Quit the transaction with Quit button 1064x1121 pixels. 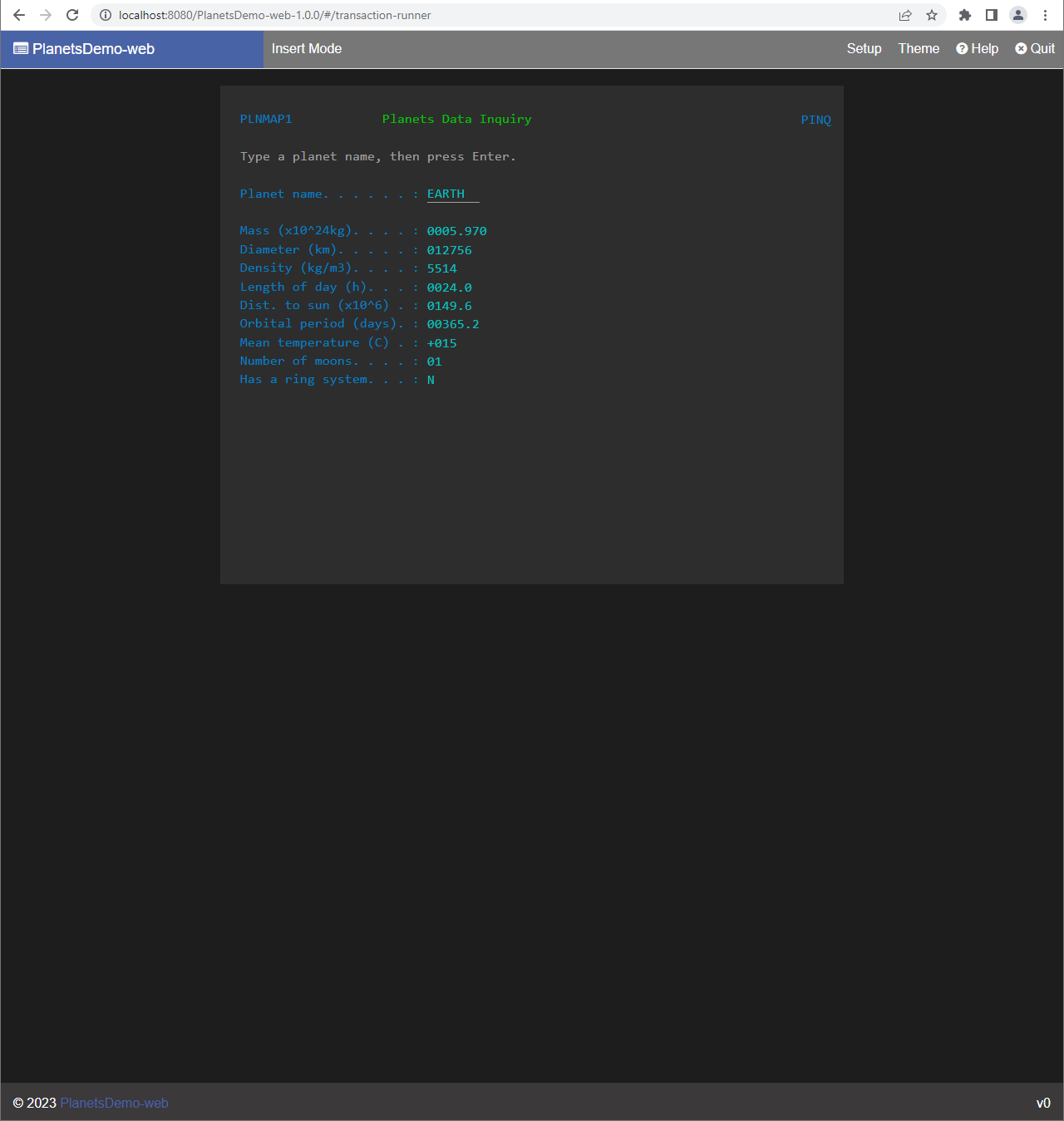pyautogui.click(x=1035, y=49)
